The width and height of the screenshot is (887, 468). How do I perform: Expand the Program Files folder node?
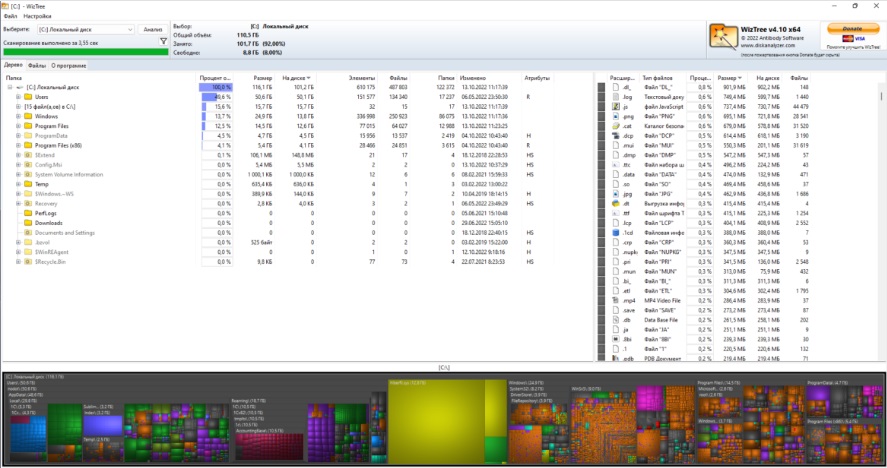tap(18, 126)
